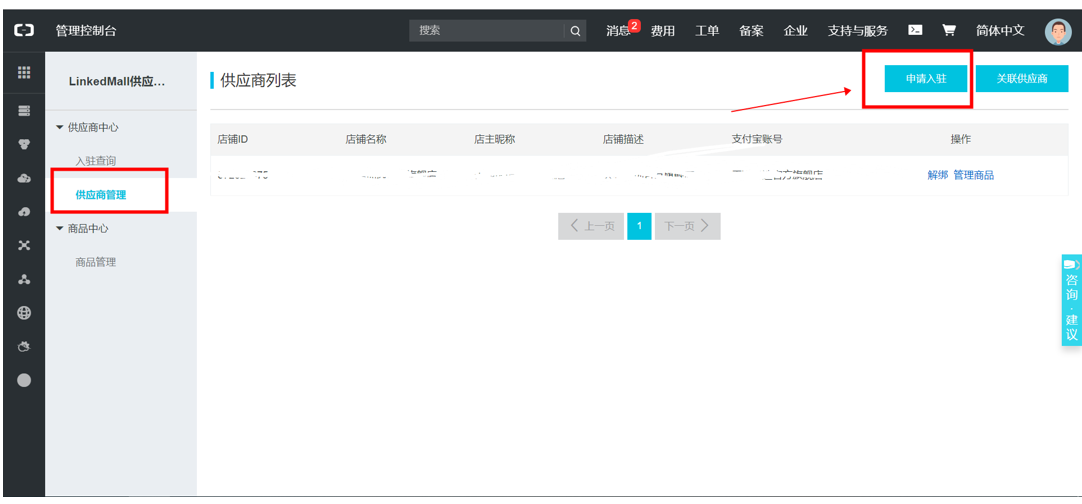This screenshot has height=504, width=1082.
Task: Open 消息 notifications
Action: 618,30
